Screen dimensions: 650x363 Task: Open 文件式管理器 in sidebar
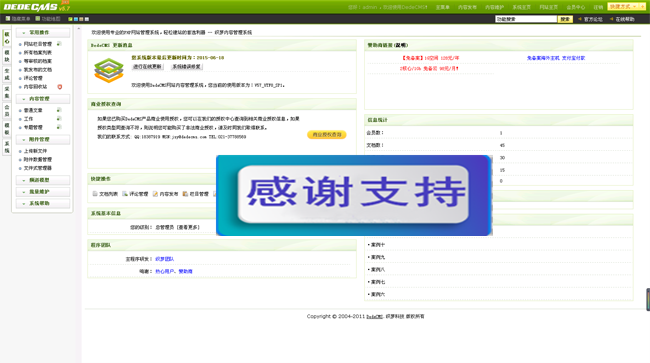pos(37,168)
